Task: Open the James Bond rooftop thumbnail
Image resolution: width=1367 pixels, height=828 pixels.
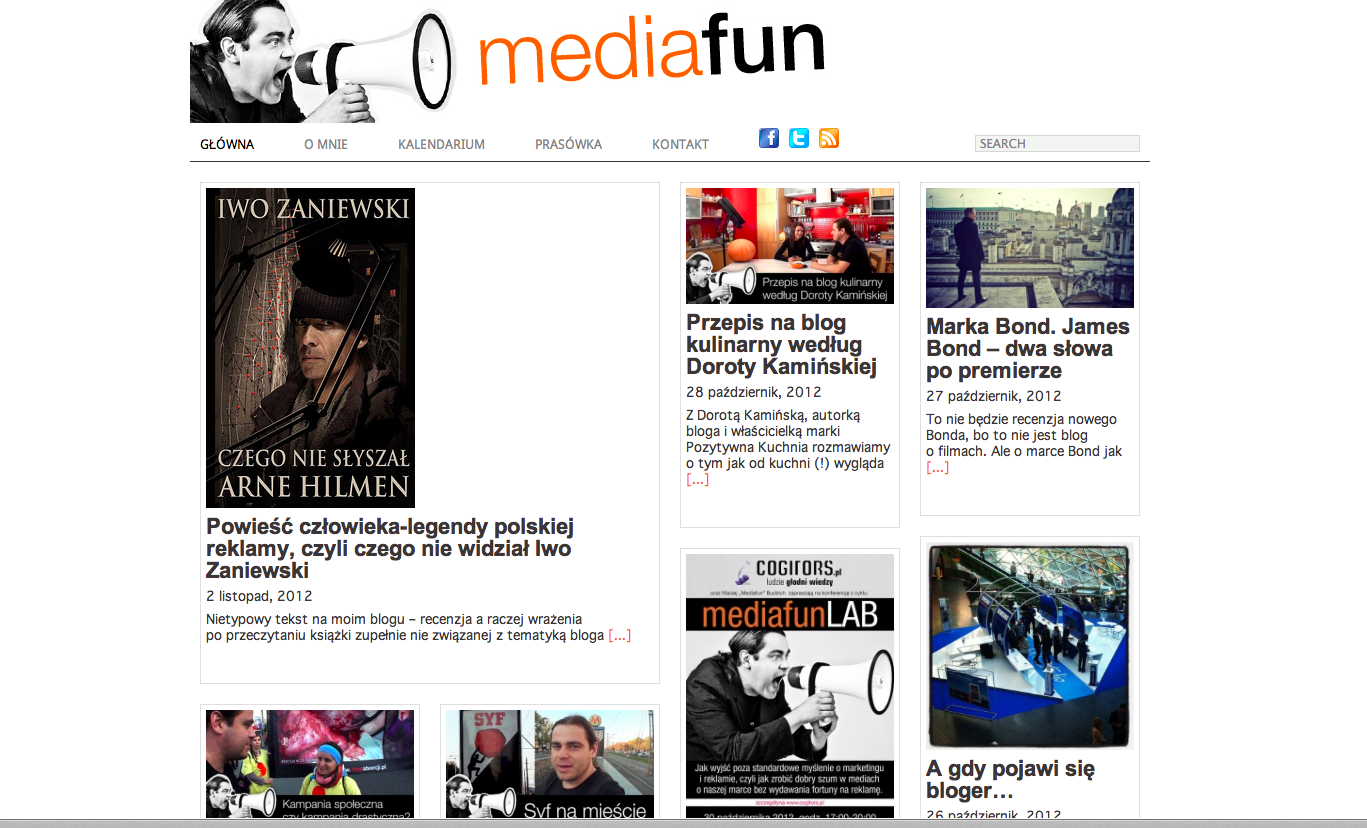Action: pyautogui.click(x=1030, y=247)
